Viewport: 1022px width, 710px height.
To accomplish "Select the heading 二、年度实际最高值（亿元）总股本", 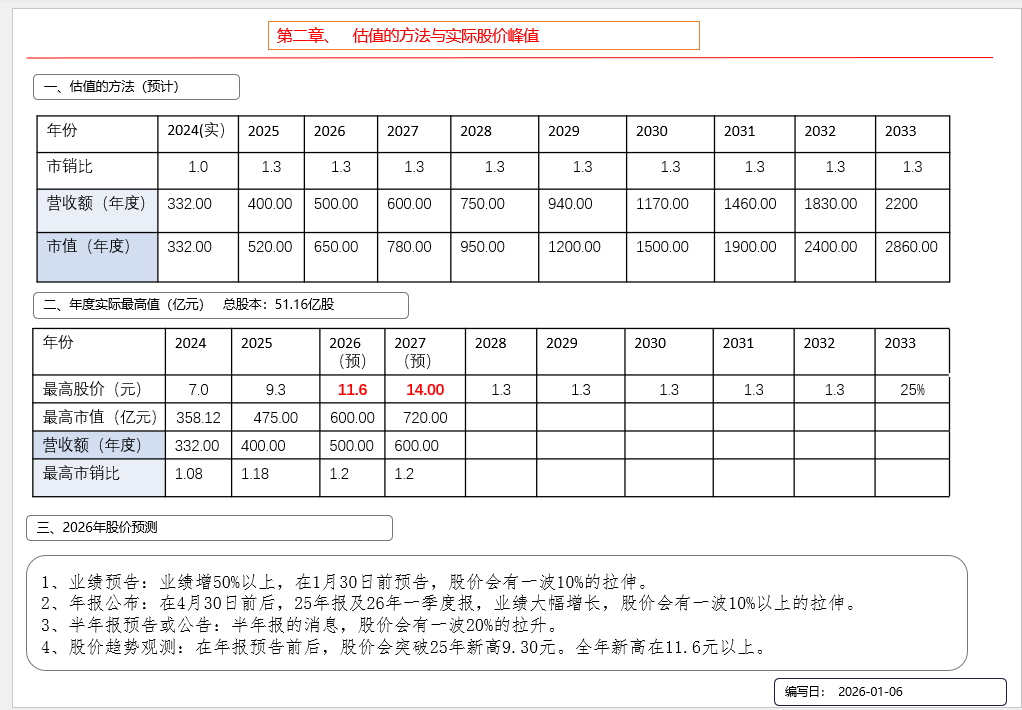I will (221, 305).
